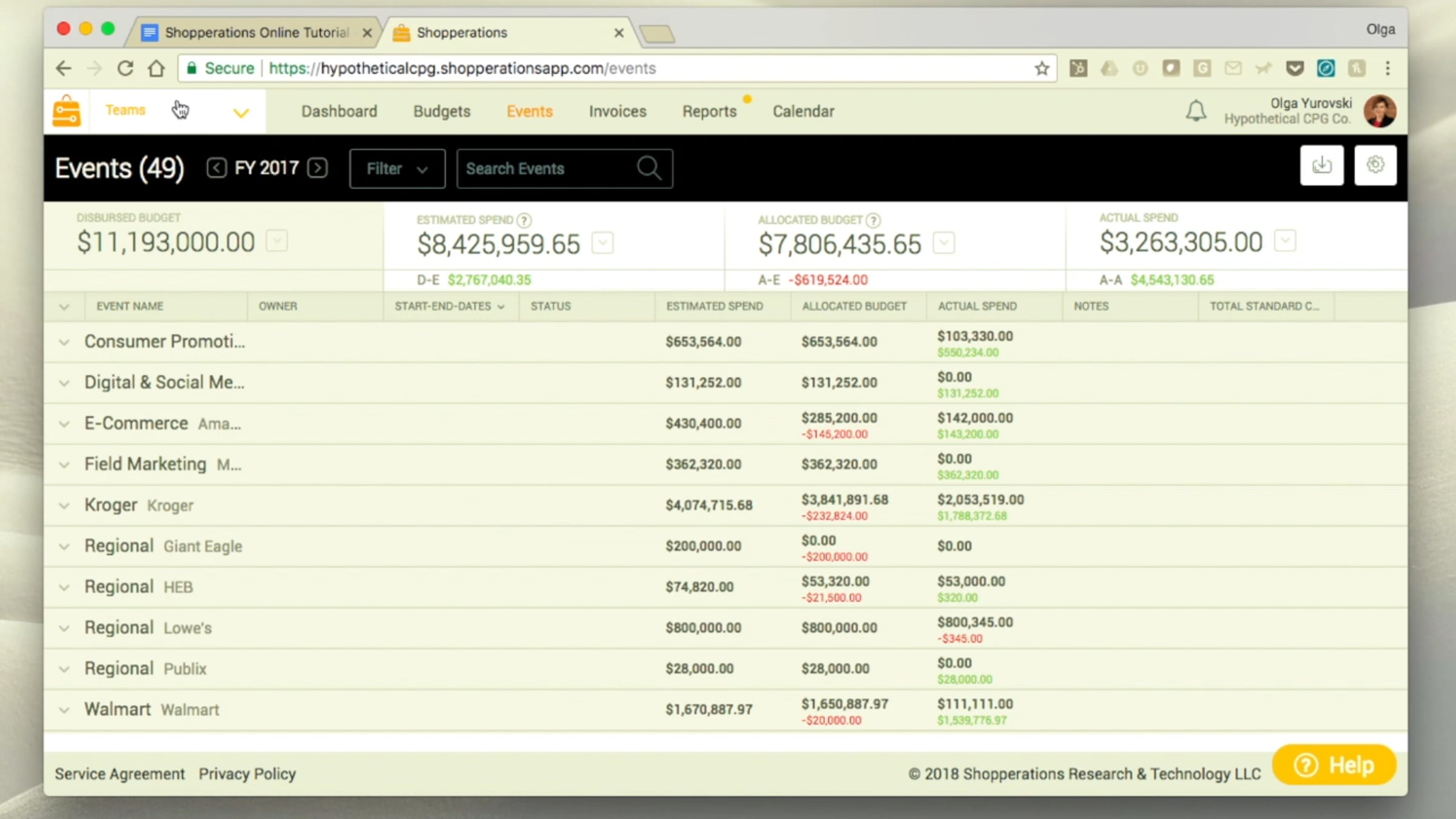This screenshot has width=1456, height=819.
Task: Click the Help button
Action: (1333, 765)
